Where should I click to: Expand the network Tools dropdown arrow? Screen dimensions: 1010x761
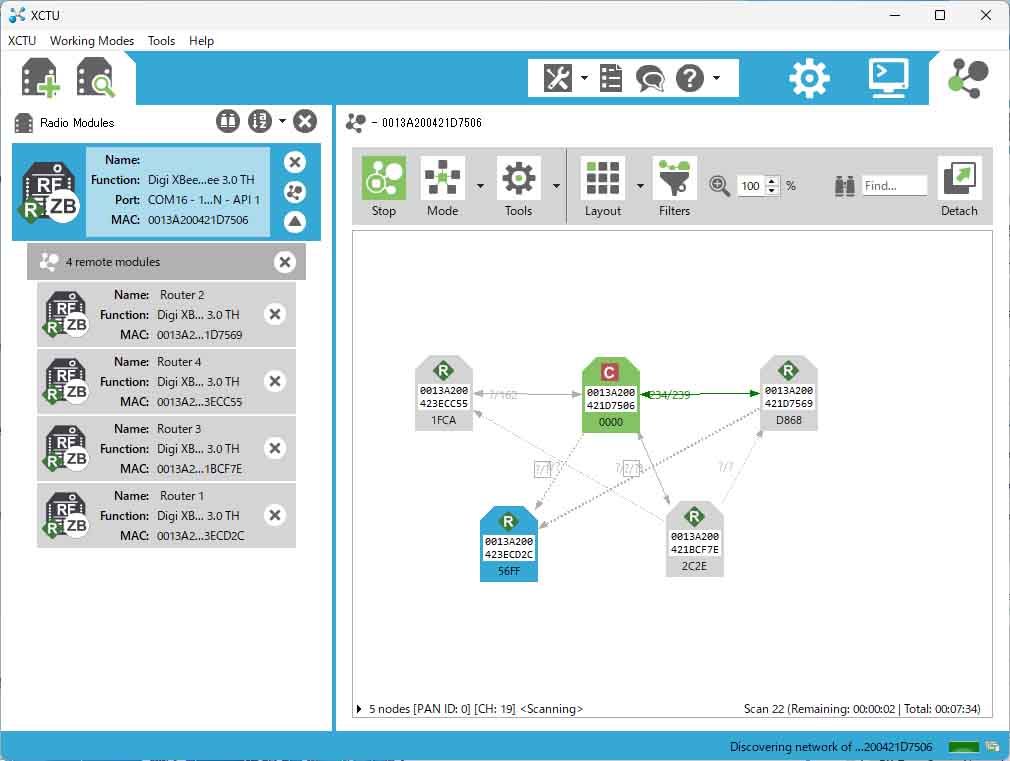[x=556, y=186]
